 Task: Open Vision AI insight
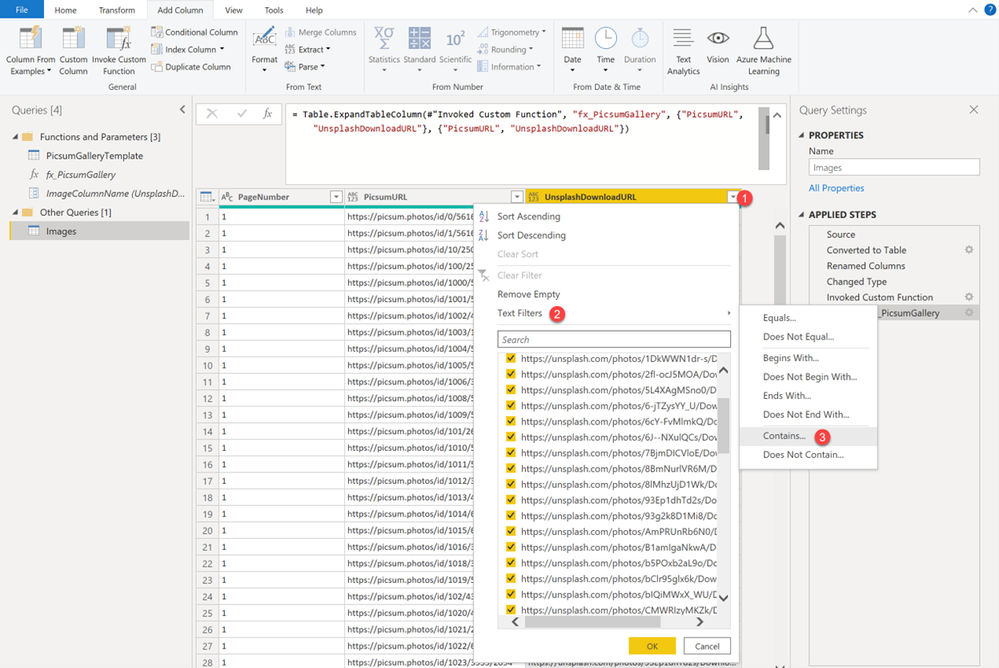coord(717,46)
